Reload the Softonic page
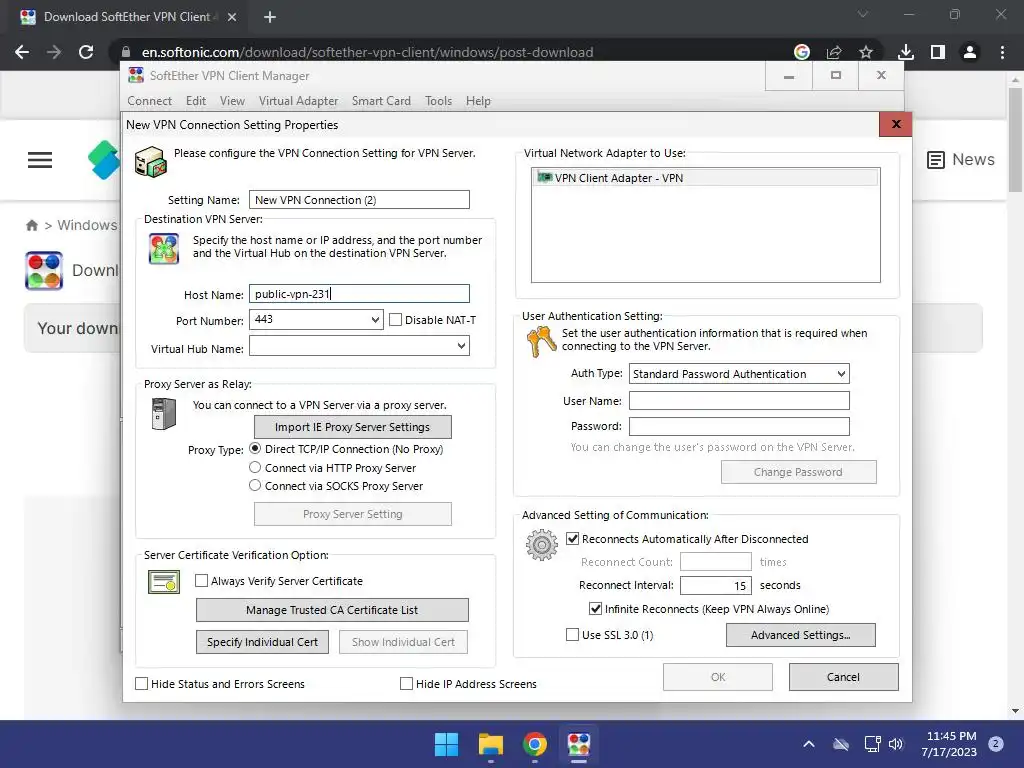 [x=86, y=52]
